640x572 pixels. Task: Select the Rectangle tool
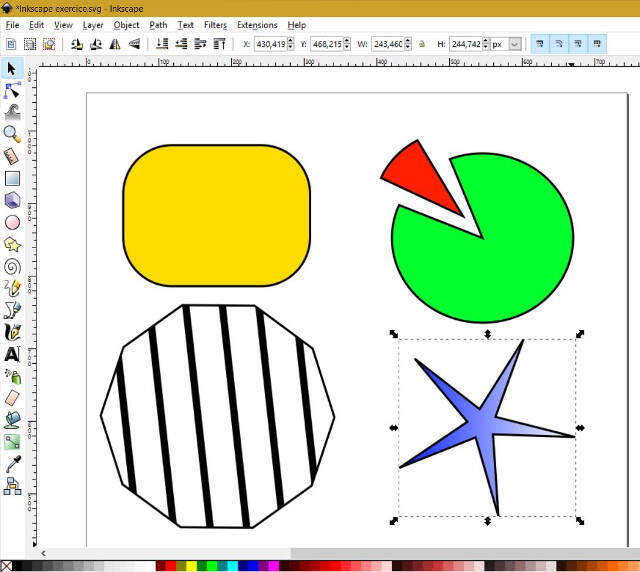pyautogui.click(x=12, y=178)
